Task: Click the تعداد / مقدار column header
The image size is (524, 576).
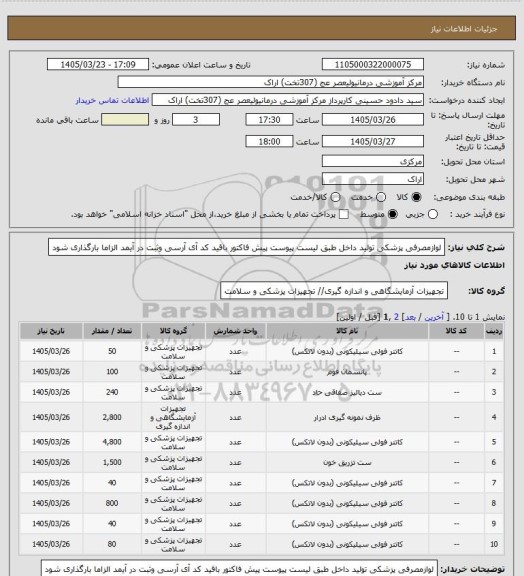Action: tap(112, 331)
